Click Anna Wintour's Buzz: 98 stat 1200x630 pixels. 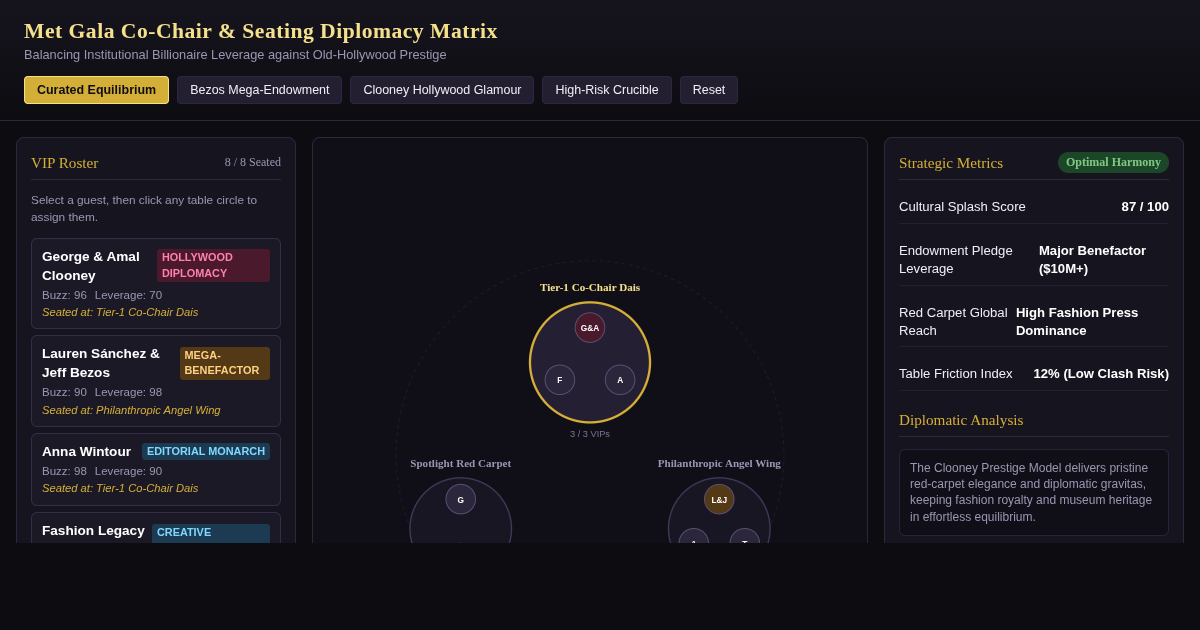tap(64, 471)
